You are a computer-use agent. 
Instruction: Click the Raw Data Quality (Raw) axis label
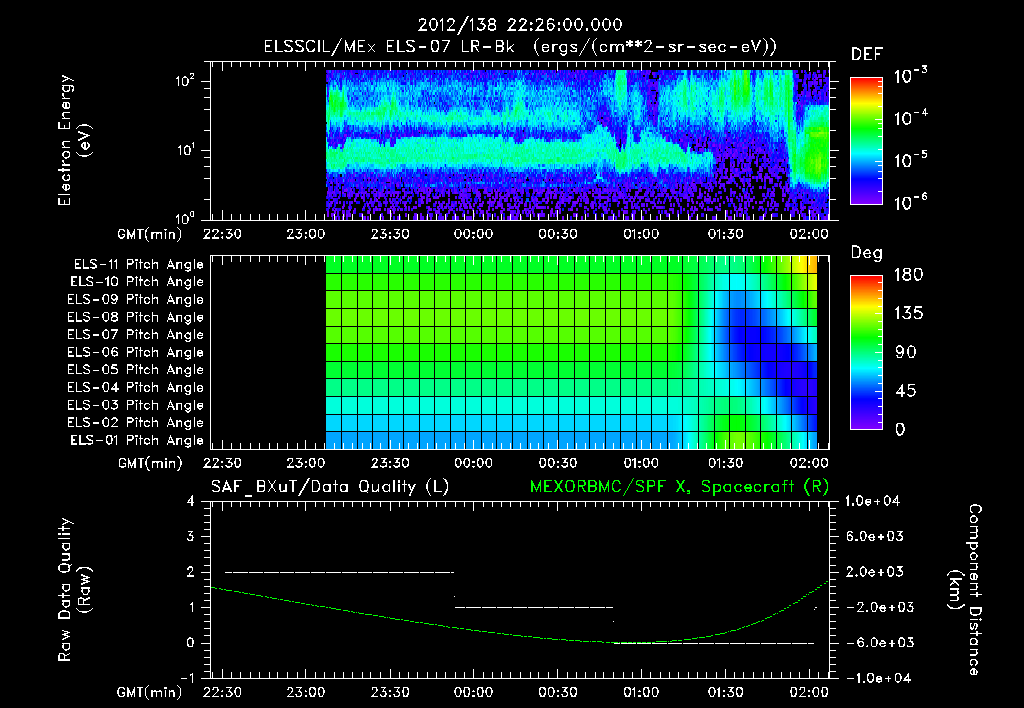pos(74,590)
